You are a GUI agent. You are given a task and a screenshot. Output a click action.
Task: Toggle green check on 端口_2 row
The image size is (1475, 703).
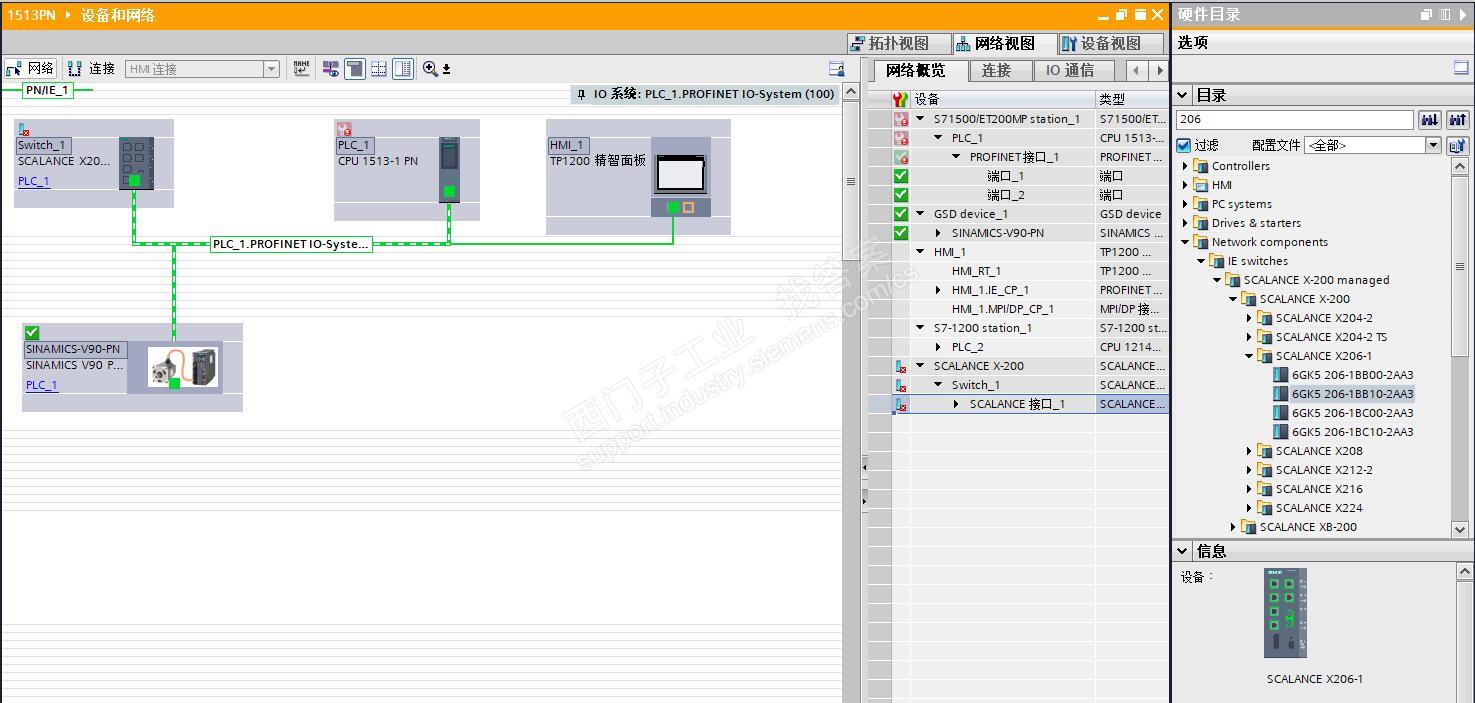(x=901, y=195)
